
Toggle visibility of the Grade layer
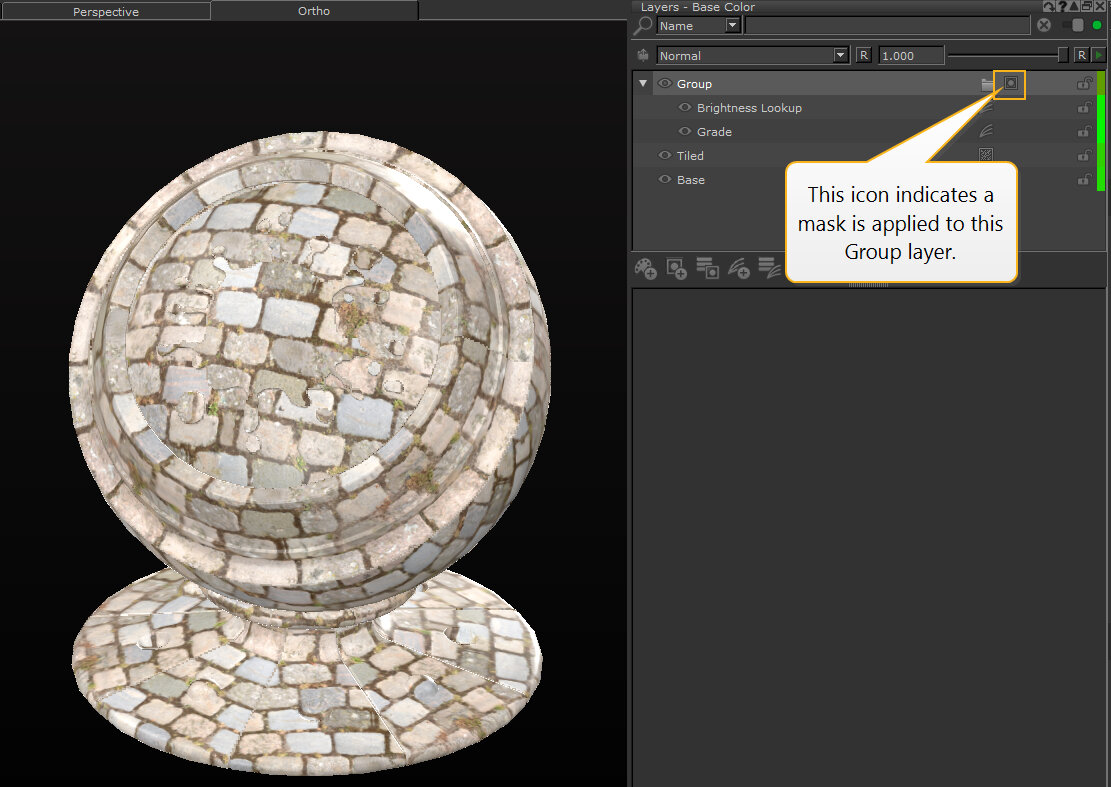(x=685, y=132)
